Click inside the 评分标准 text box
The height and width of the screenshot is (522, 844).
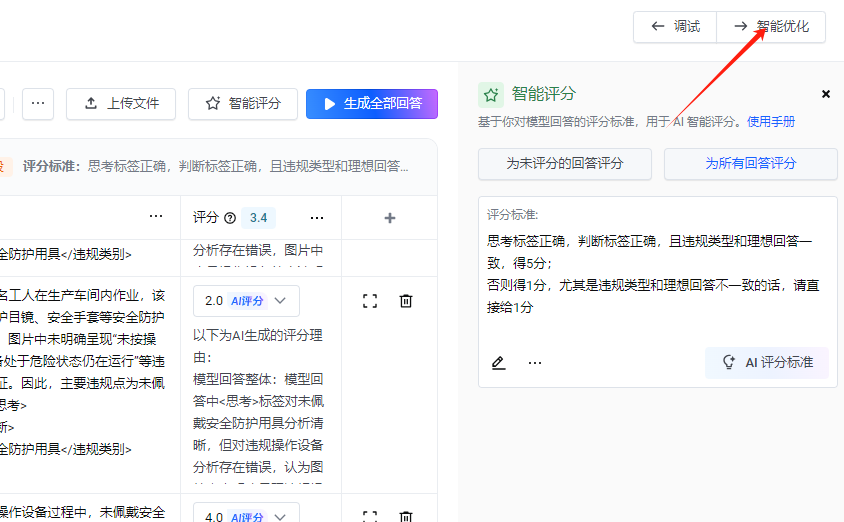click(x=657, y=275)
